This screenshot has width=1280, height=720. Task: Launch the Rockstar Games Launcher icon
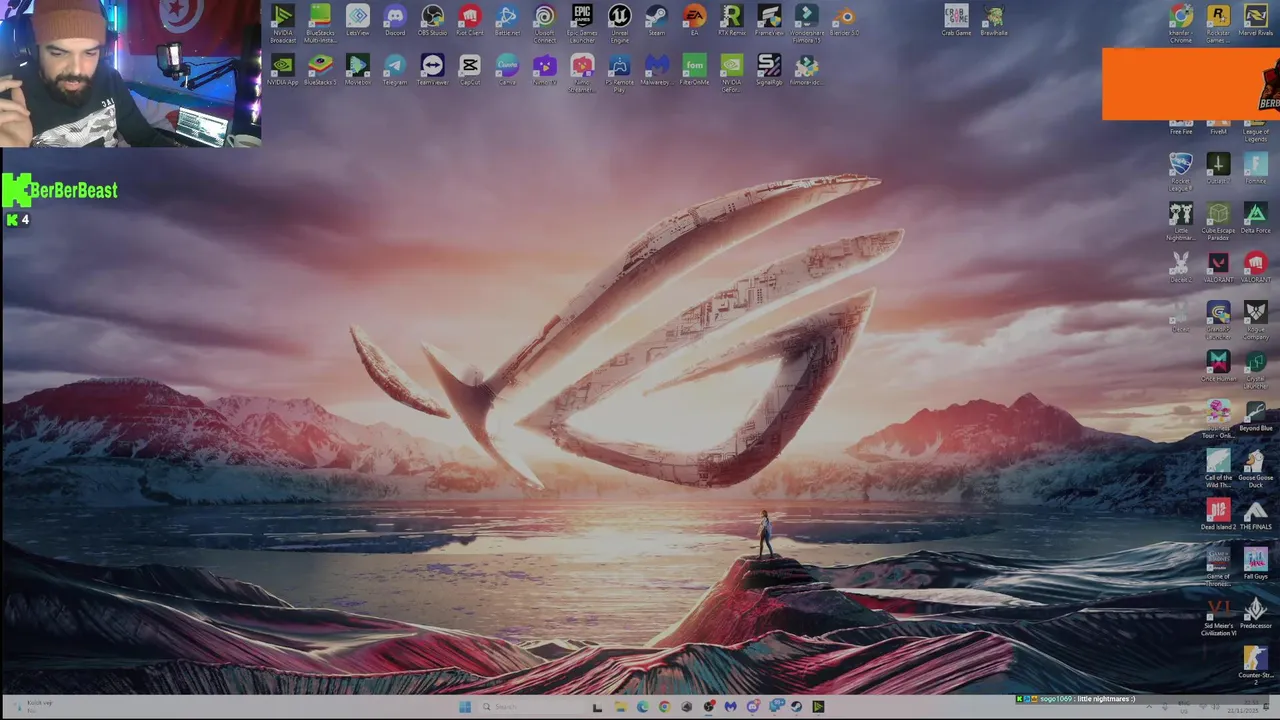(x=1218, y=24)
